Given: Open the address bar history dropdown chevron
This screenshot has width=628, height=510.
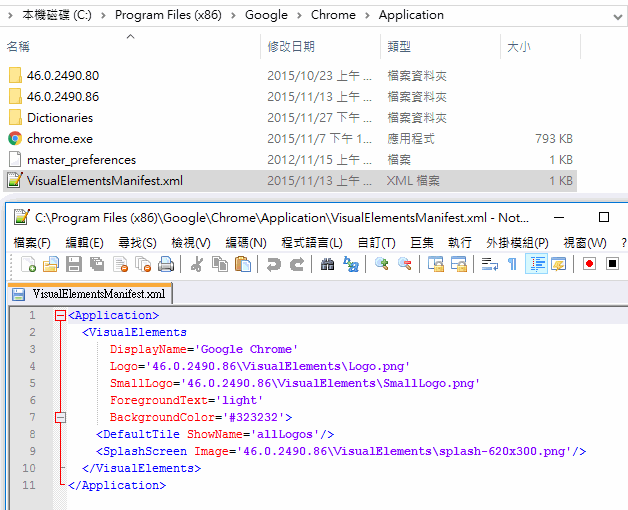Looking at the screenshot, I should pos(618,17).
